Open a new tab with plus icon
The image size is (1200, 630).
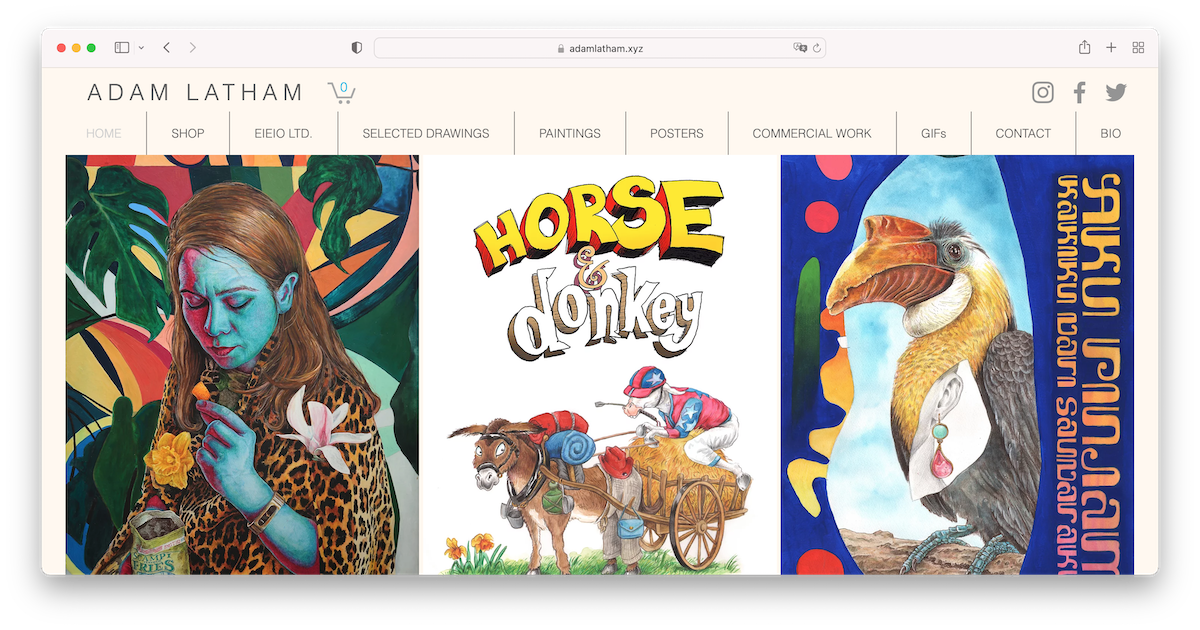click(x=1111, y=48)
